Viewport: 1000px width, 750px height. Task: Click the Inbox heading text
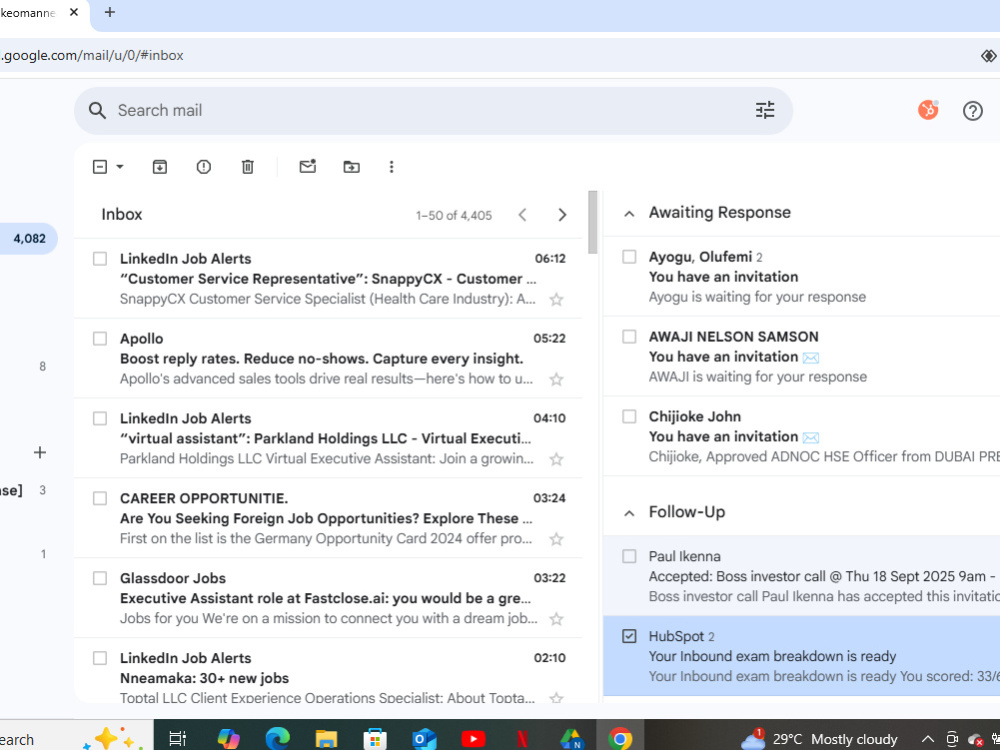pos(121,214)
